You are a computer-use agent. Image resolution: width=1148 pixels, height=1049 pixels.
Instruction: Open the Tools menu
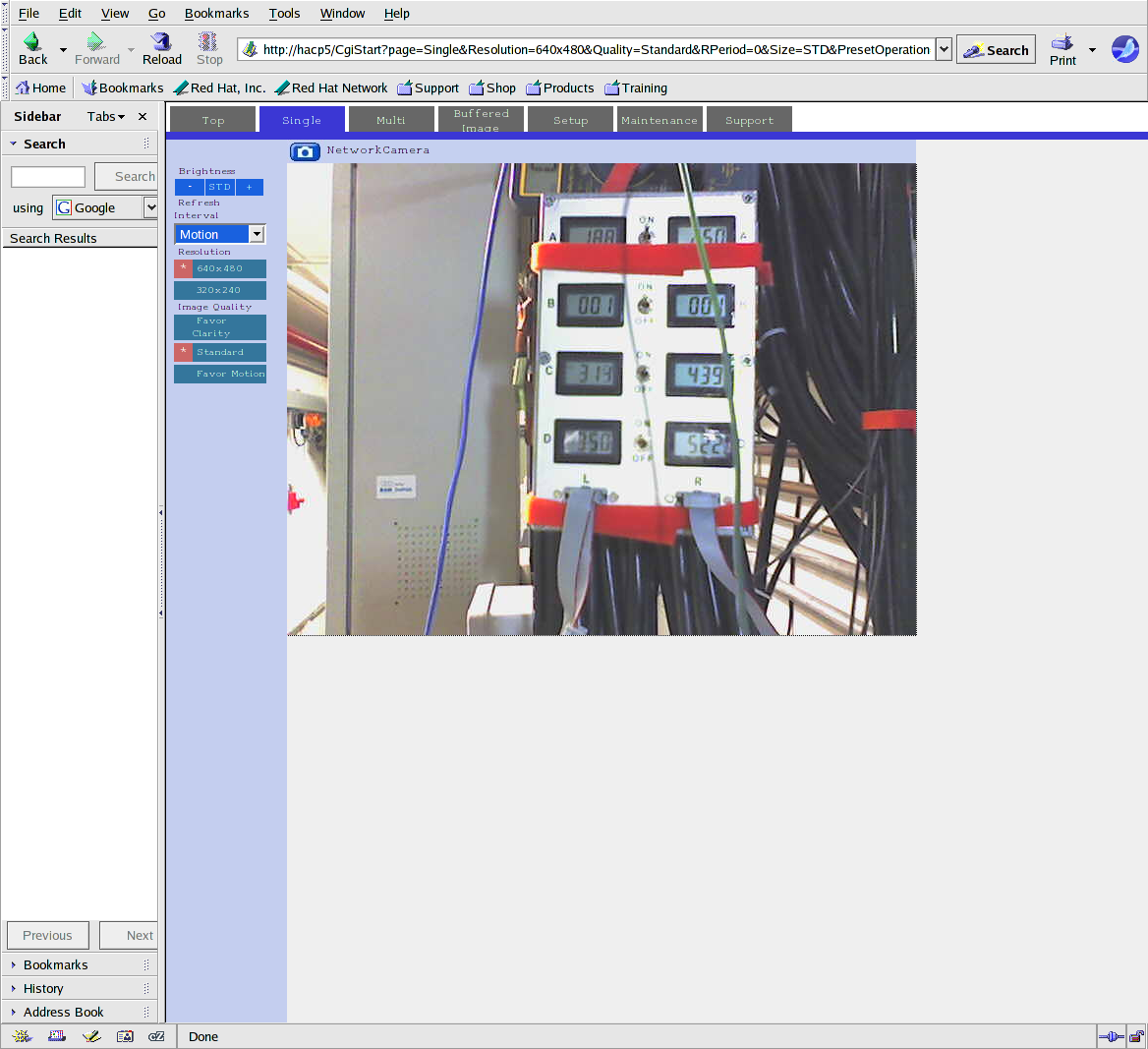click(x=284, y=13)
